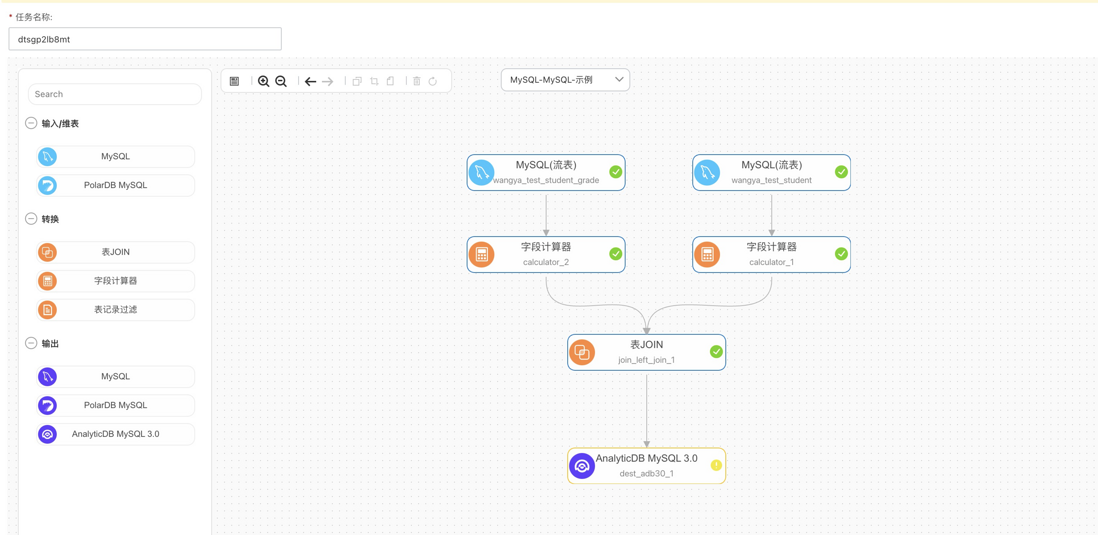
Task: Click the Search field in component panel
Action: pyautogui.click(x=115, y=94)
